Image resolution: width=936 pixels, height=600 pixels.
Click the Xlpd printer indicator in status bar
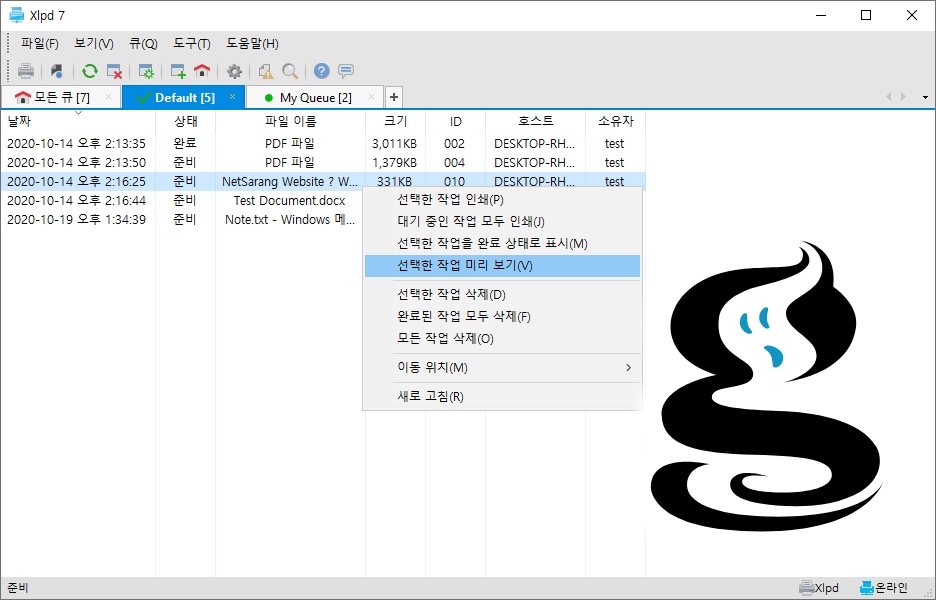coord(819,588)
